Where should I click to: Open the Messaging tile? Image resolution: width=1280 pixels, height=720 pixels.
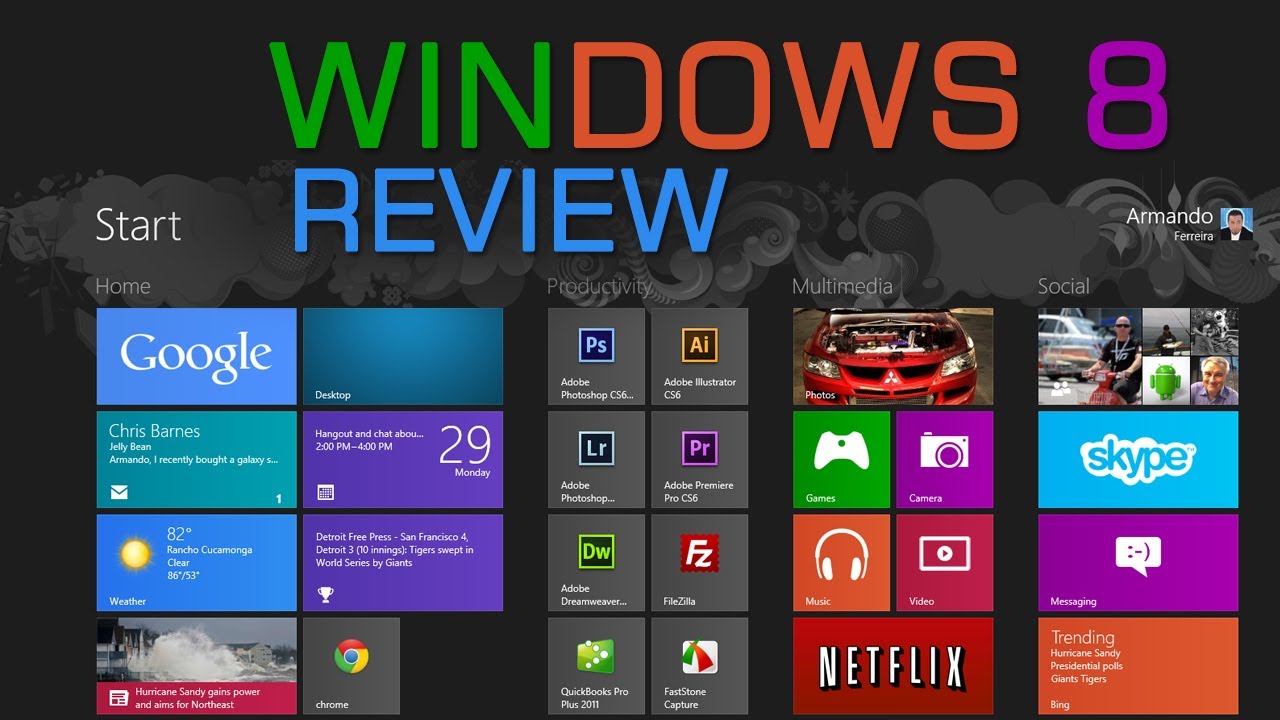1138,562
